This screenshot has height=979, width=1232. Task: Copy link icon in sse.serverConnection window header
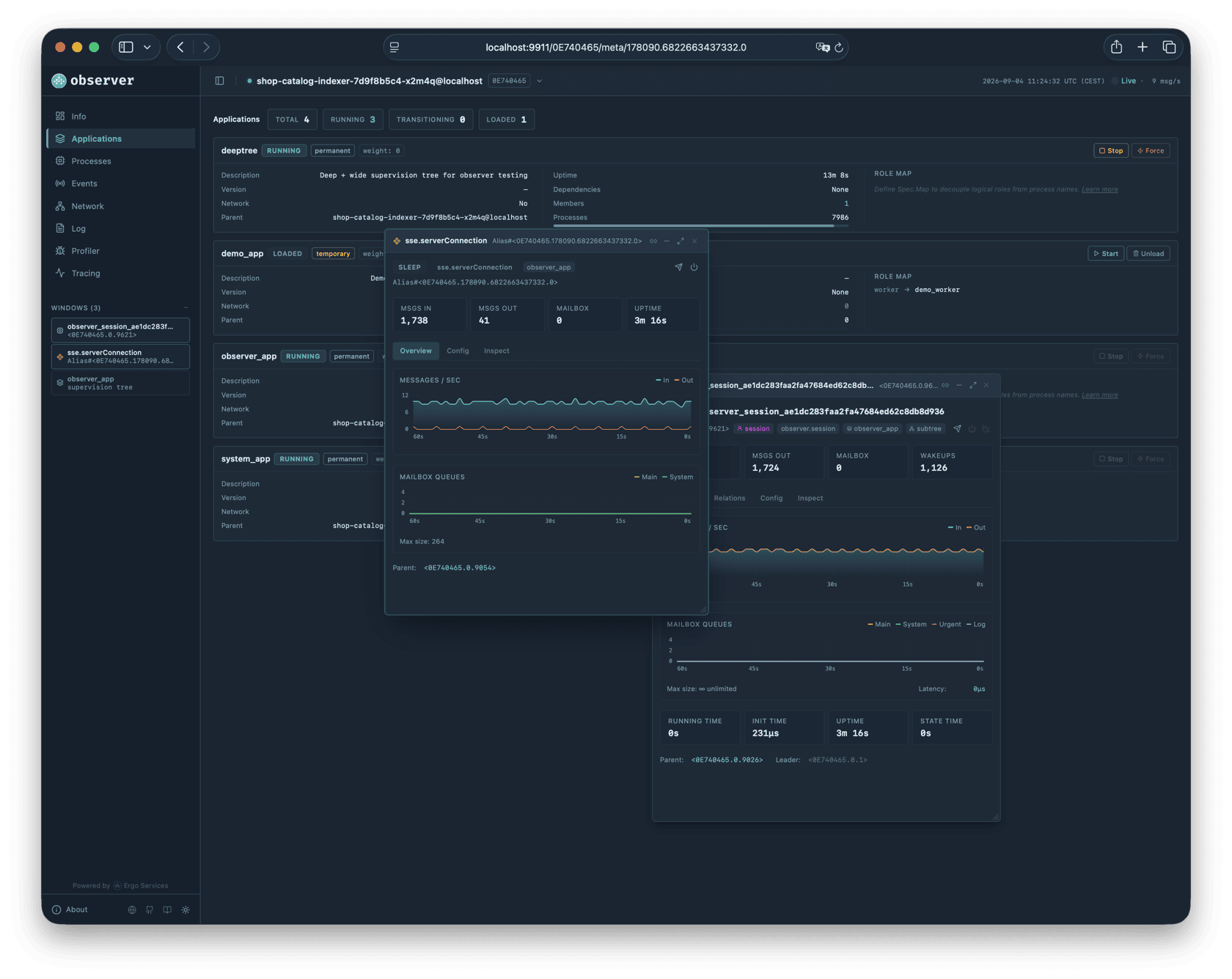point(653,241)
